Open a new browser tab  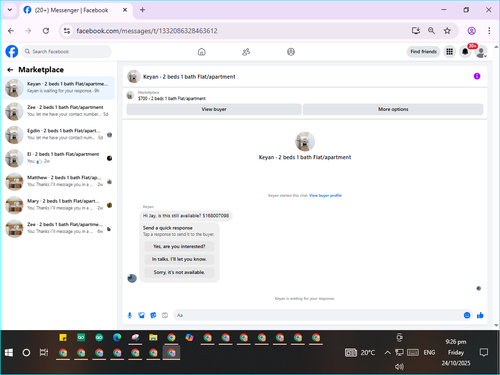(x=142, y=10)
